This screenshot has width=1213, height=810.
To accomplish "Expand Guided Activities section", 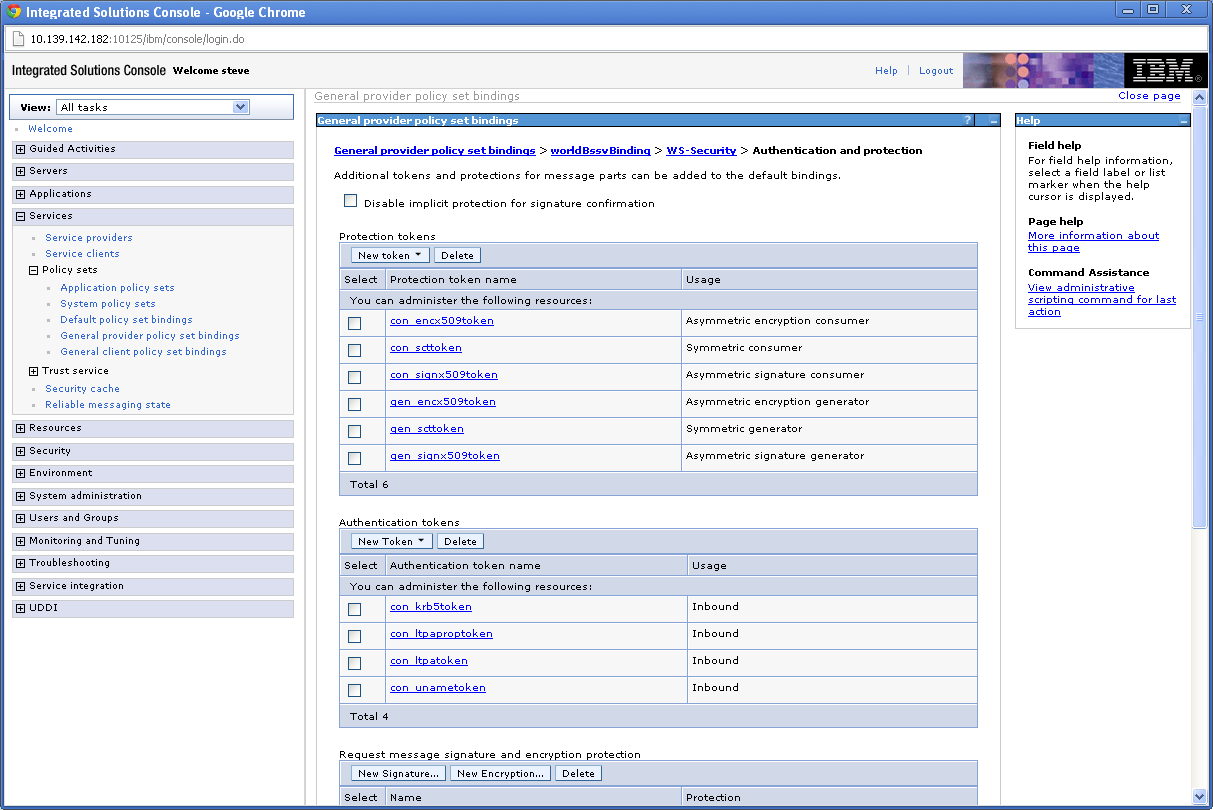I will tap(20, 149).
